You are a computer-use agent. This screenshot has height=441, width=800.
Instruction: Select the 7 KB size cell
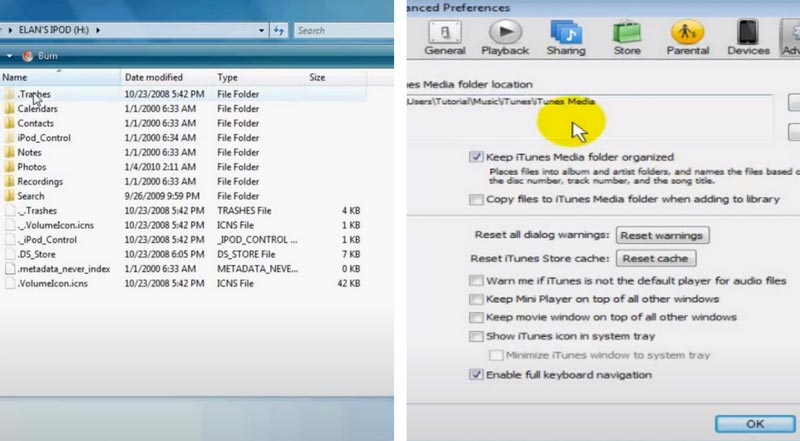coord(351,254)
